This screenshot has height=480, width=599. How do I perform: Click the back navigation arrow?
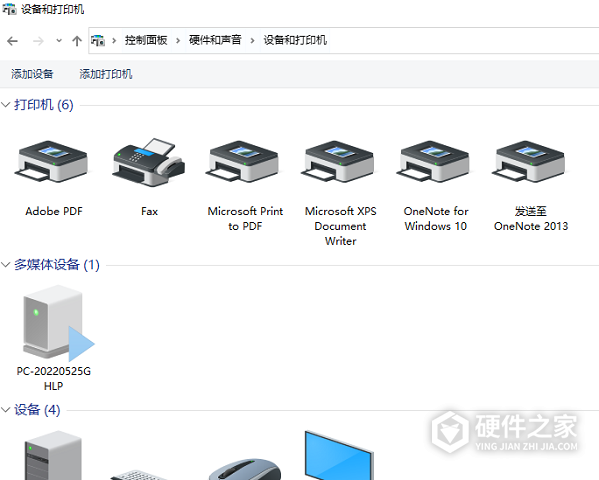[x=13, y=41]
